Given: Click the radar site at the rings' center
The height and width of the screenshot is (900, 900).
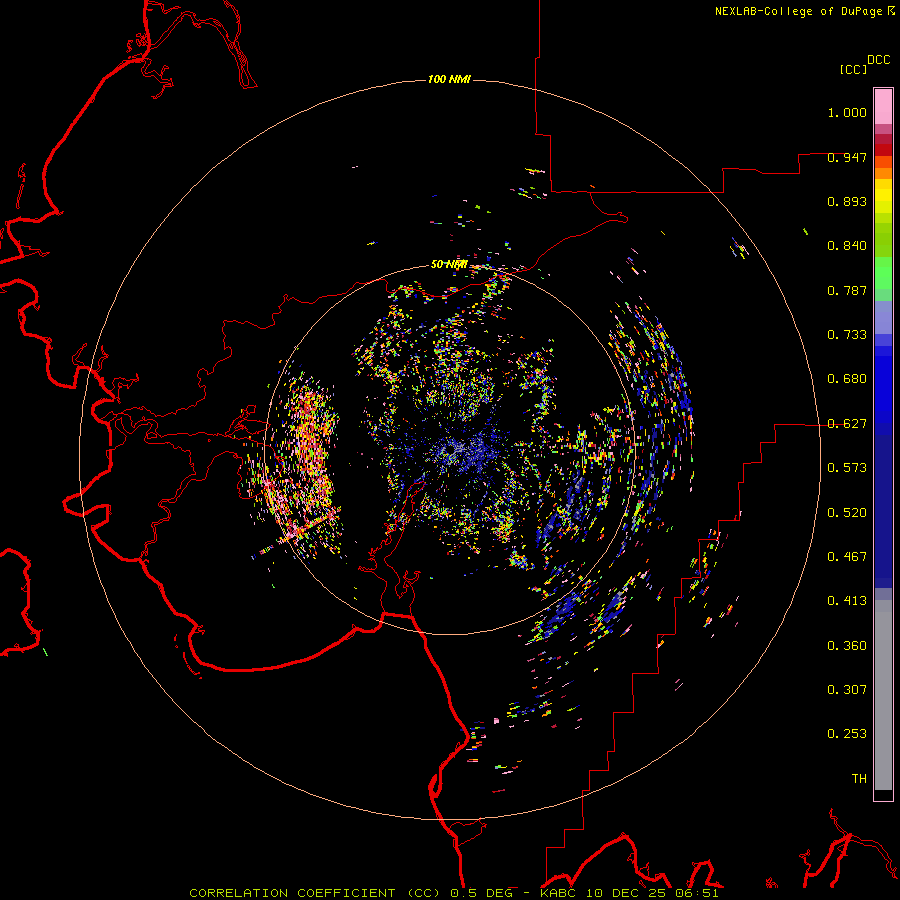Looking at the screenshot, I should [x=449, y=450].
